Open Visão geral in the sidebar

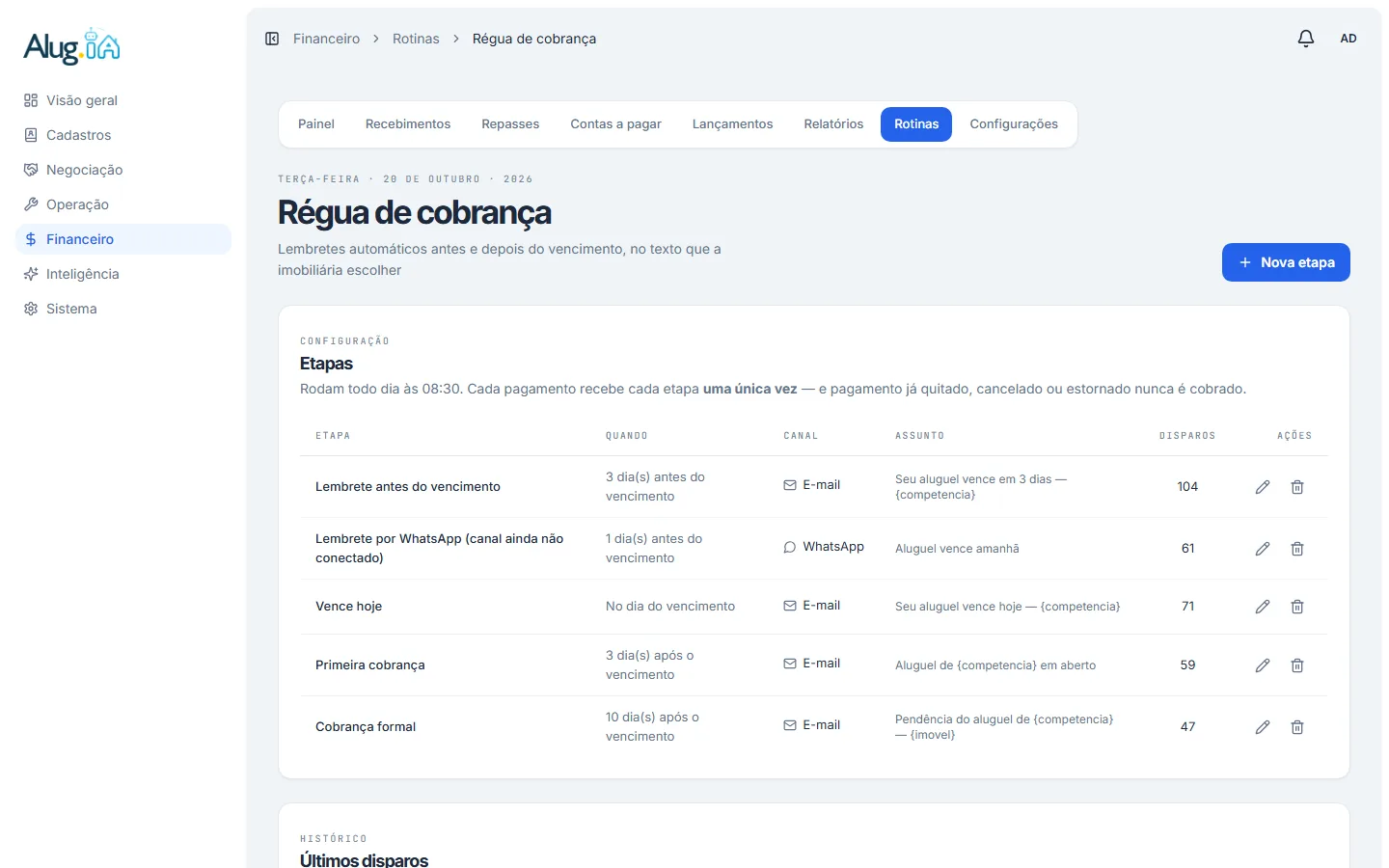tap(123, 100)
